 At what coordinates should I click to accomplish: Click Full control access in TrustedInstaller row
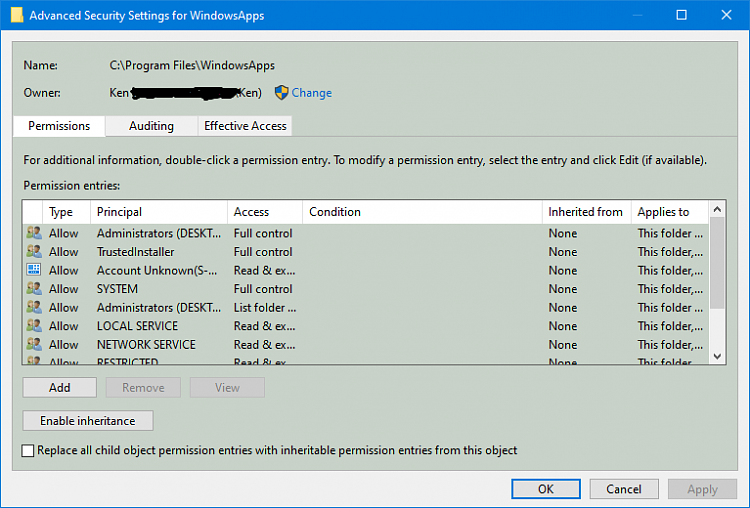point(263,252)
